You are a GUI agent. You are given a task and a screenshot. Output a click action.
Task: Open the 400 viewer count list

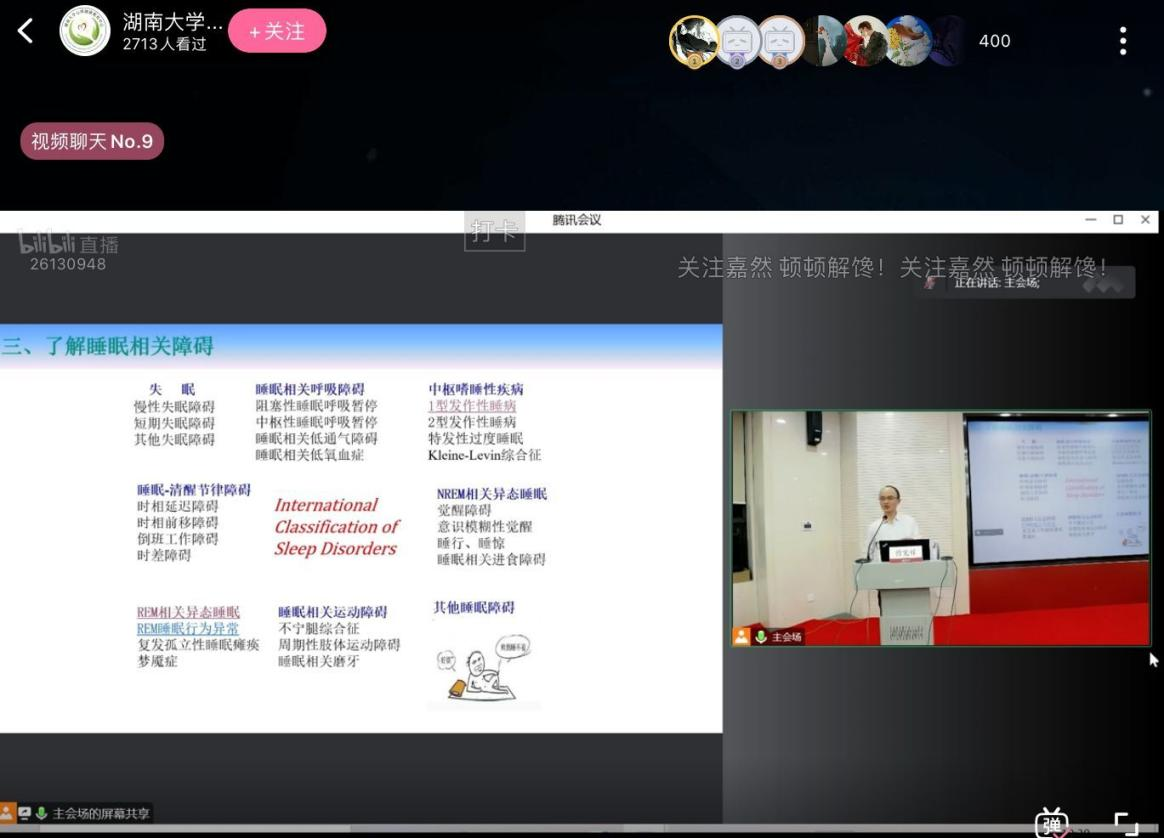[x=994, y=41]
